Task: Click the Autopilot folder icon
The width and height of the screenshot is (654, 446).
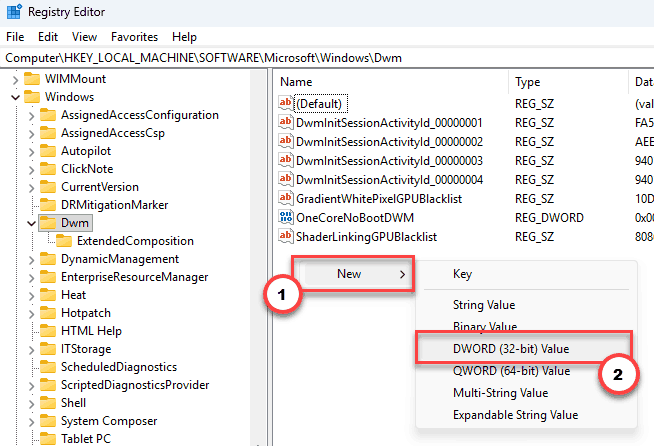Action: pyautogui.click(x=48, y=151)
